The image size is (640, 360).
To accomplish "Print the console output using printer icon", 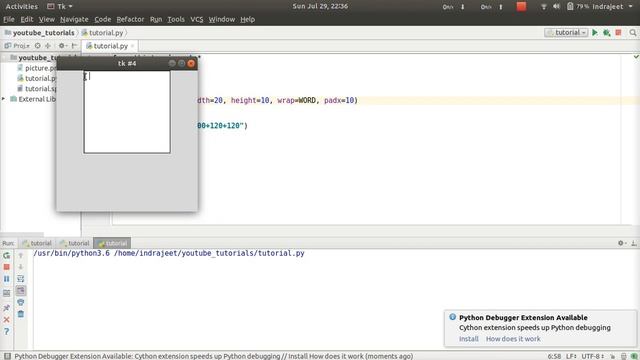I will (x=21, y=302).
